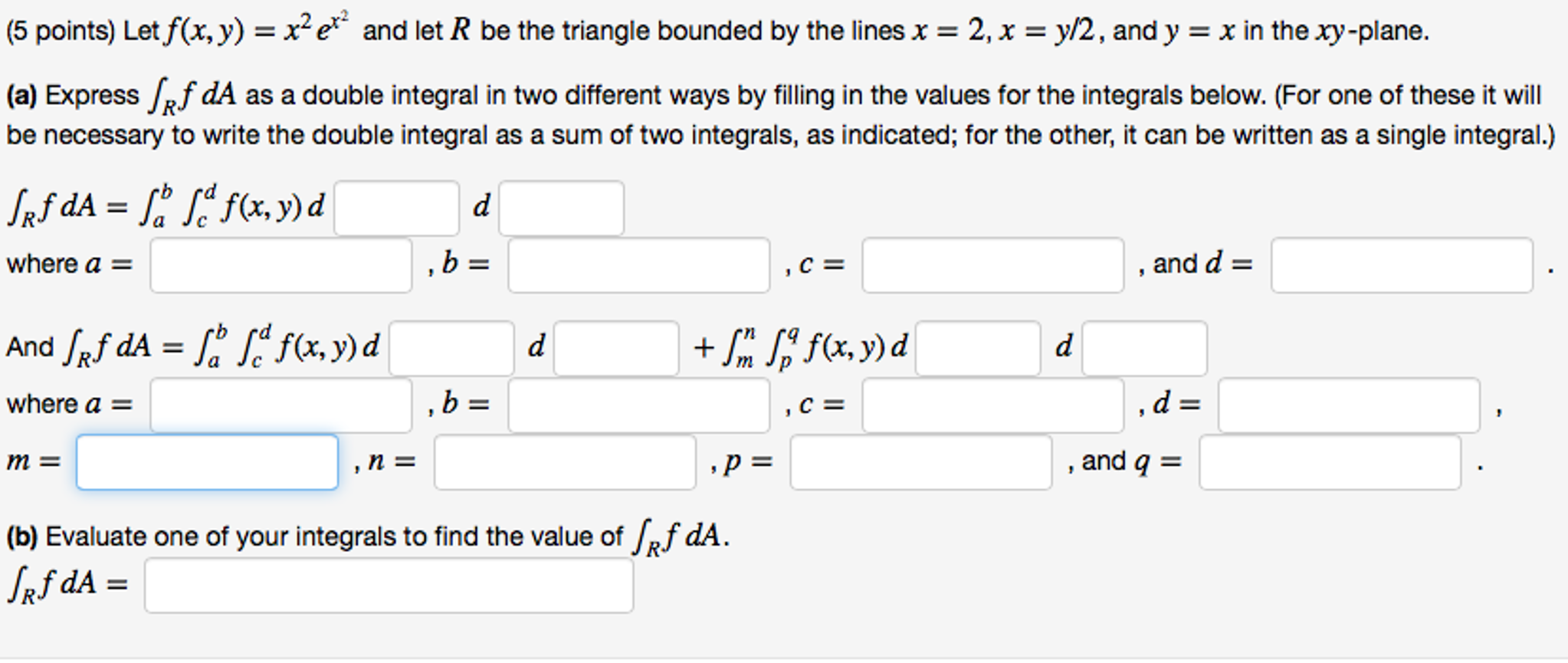Focus the a= field under the single integral
The height and width of the screenshot is (663, 1568).
(x=280, y=265)
